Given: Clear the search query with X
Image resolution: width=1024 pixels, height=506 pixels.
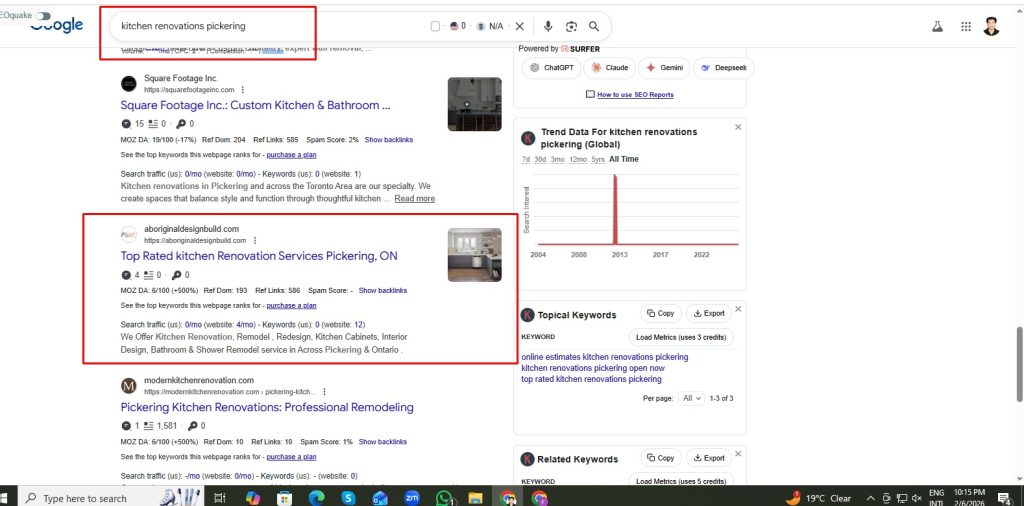Looking at the screenshot, I should pyautogui.click(x=520, y=26).
